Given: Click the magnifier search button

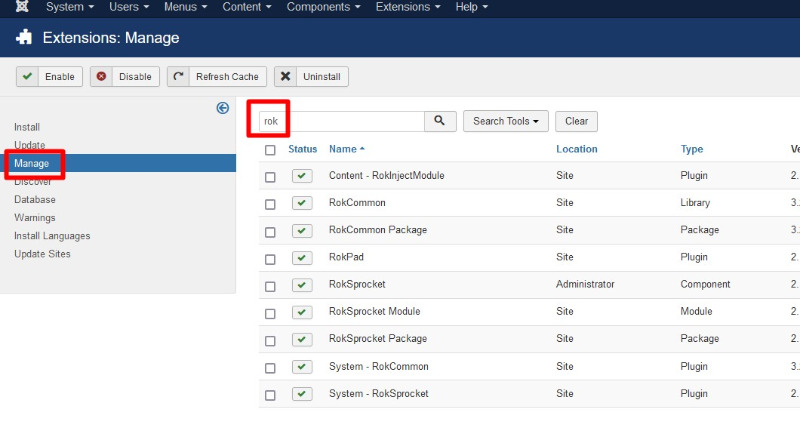Looking at the screenshot, I should [x=440, y=121].
